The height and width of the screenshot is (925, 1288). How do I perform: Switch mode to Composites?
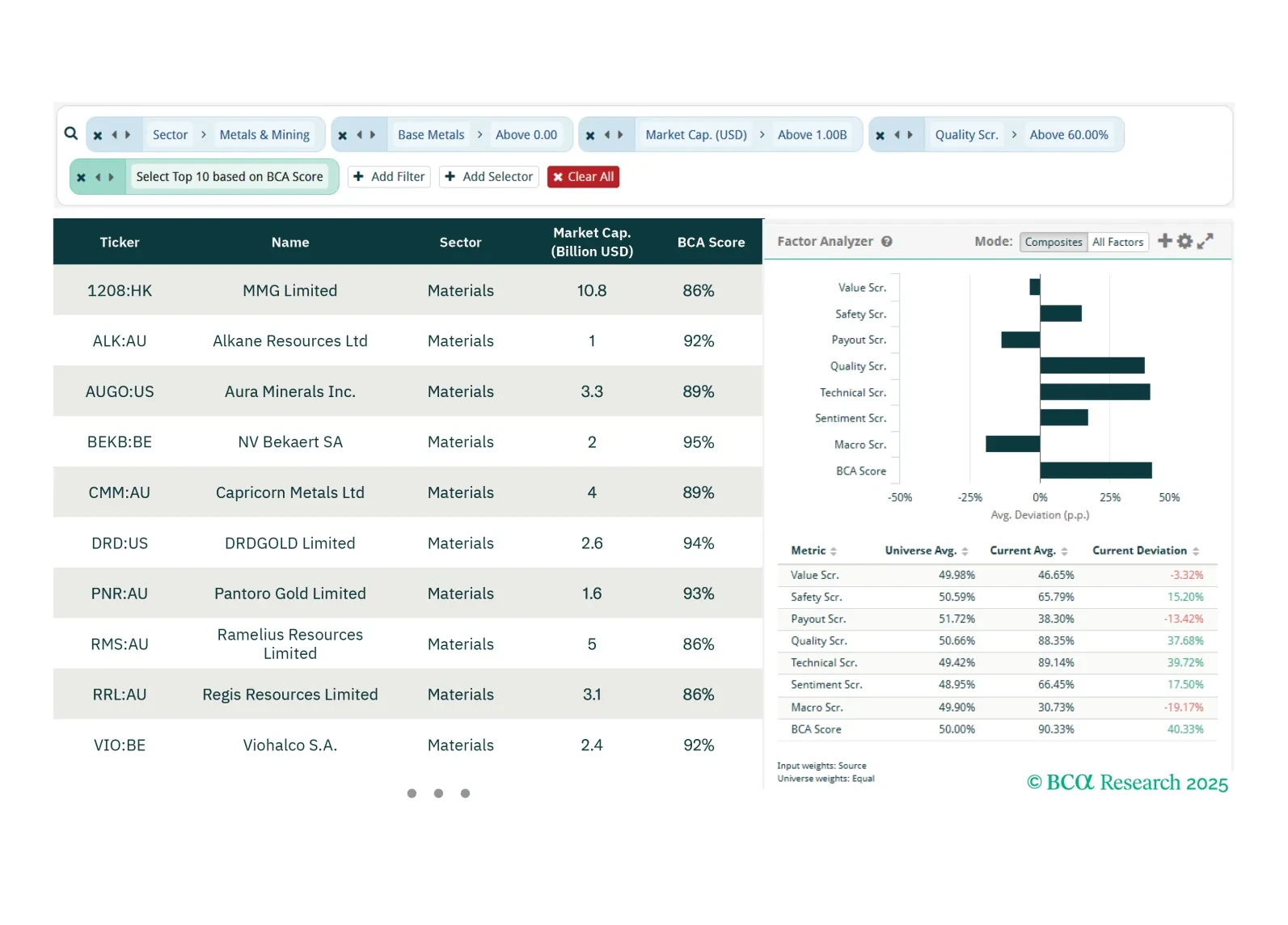point(1053,242)
